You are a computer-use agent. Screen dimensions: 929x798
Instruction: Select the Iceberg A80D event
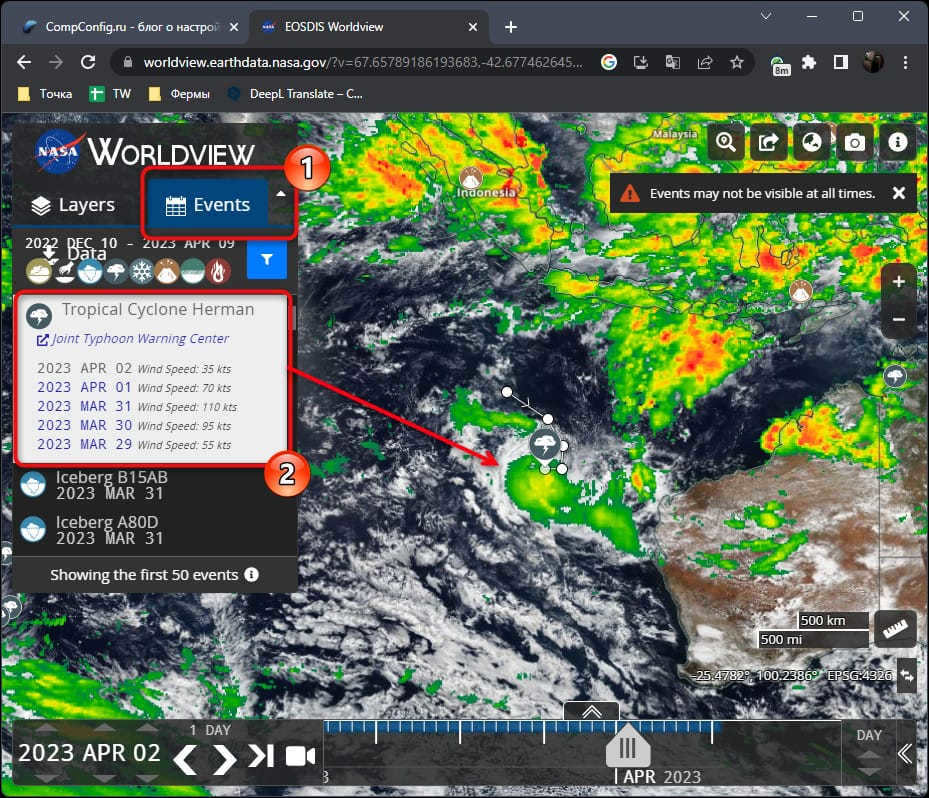coord(154,530)
